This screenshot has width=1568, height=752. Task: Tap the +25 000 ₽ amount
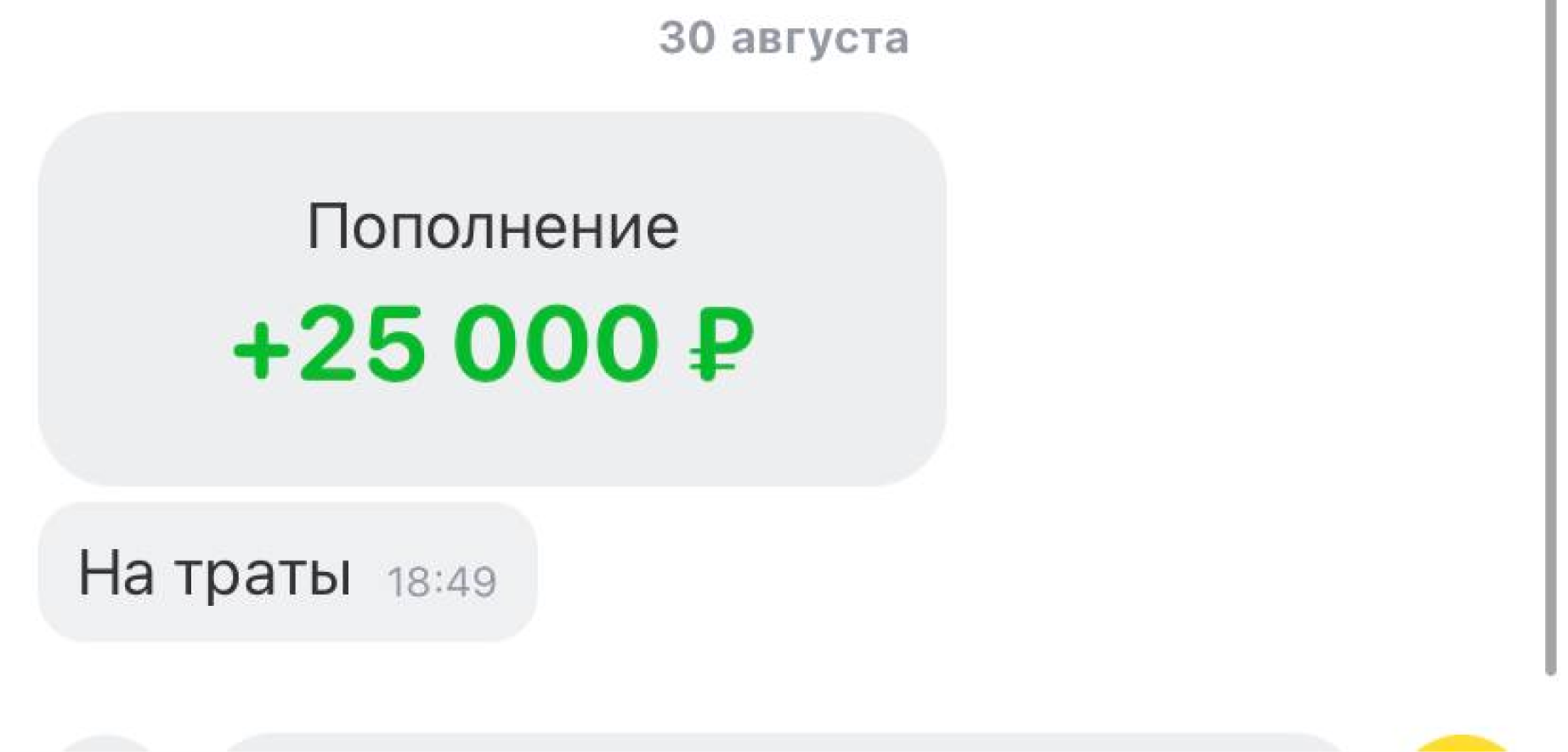click(493, 344)
